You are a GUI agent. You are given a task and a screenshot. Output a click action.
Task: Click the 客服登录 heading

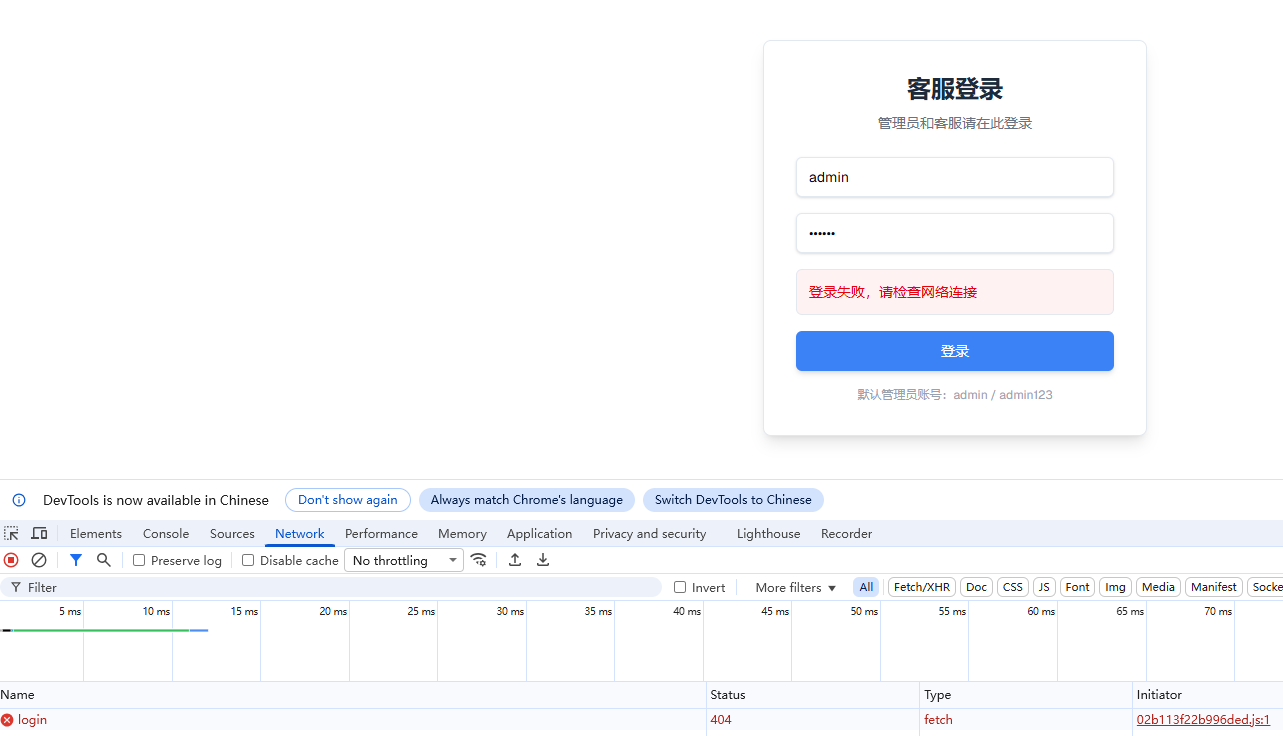[955, 89]
